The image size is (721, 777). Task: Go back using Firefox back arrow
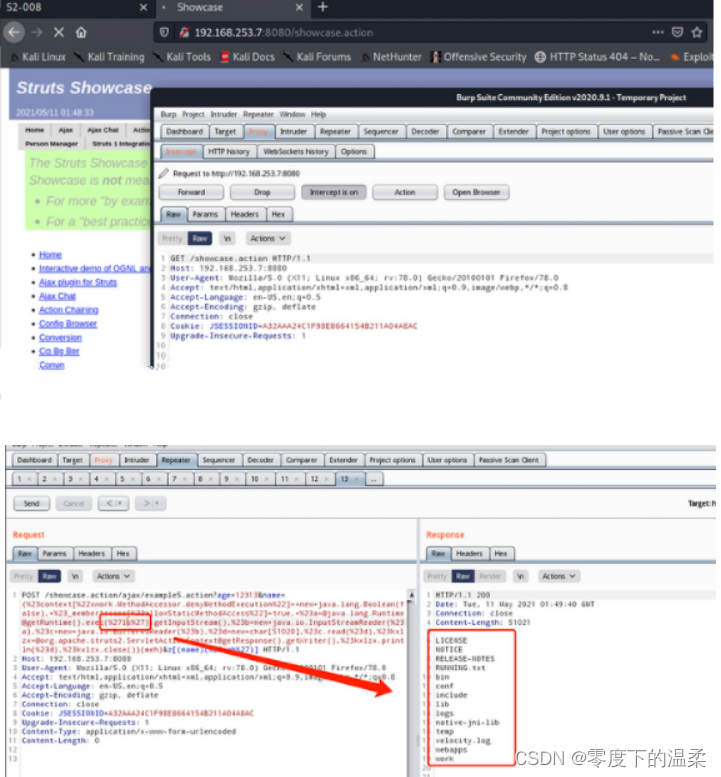[14, 33]
